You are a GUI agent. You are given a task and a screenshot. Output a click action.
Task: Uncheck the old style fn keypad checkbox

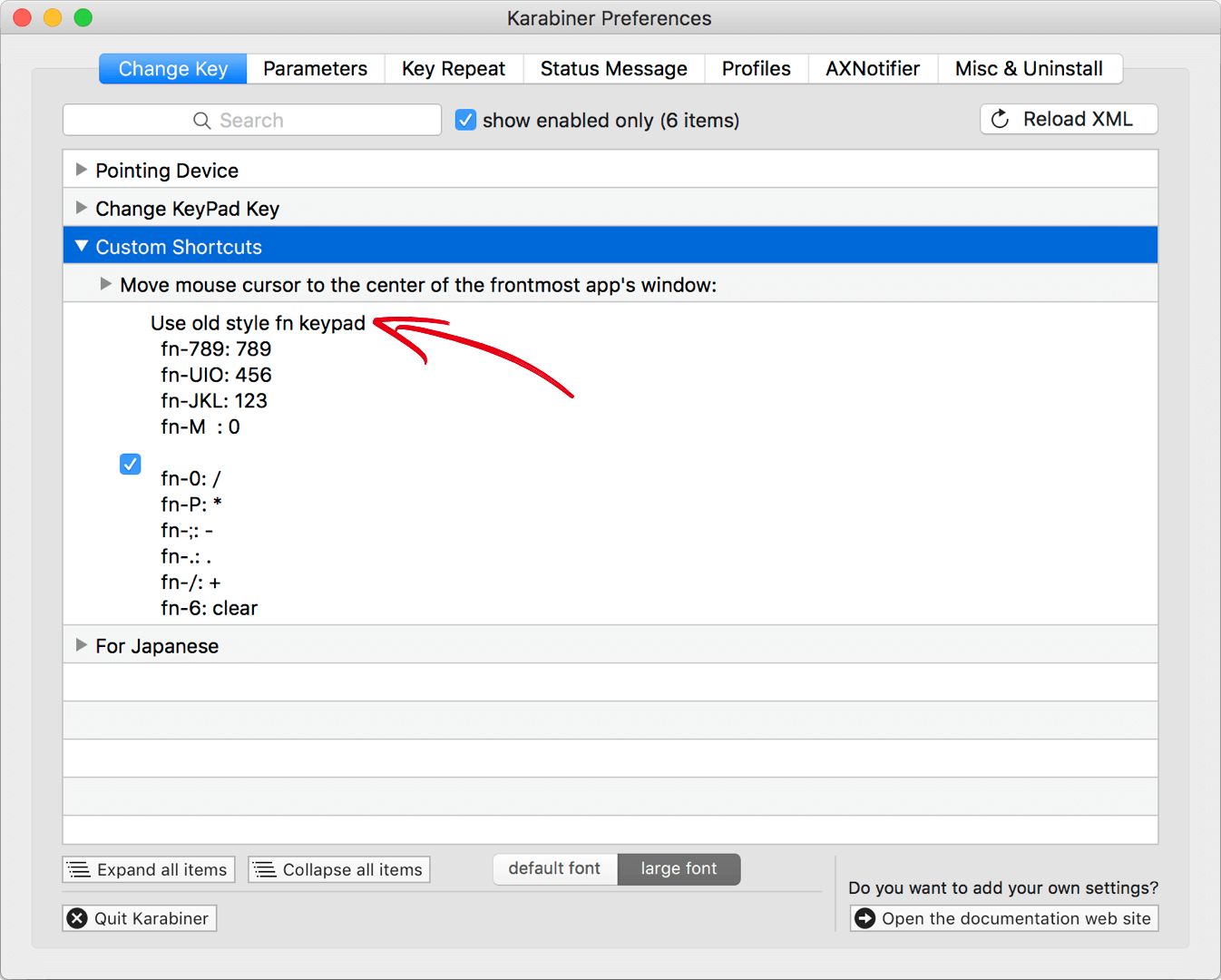click(x=131, y=465)
